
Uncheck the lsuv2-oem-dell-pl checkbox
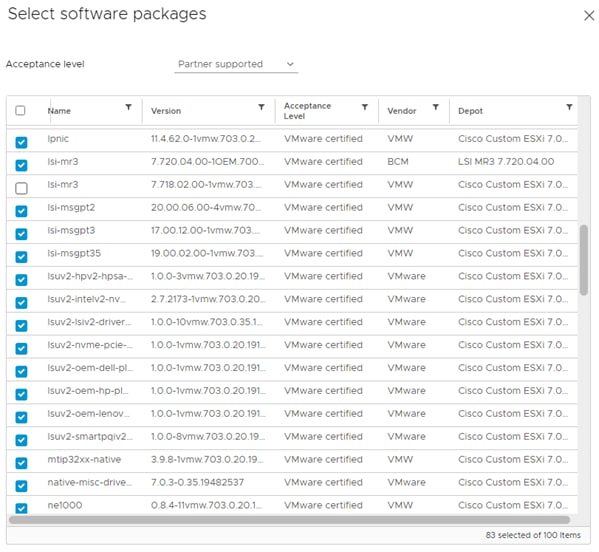(21, 371)
